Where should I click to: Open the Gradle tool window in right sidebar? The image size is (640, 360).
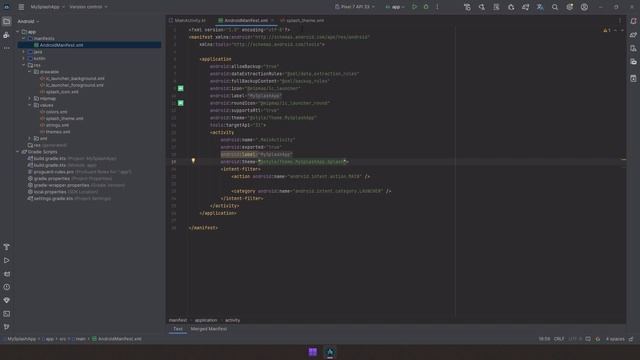(633, 35)
